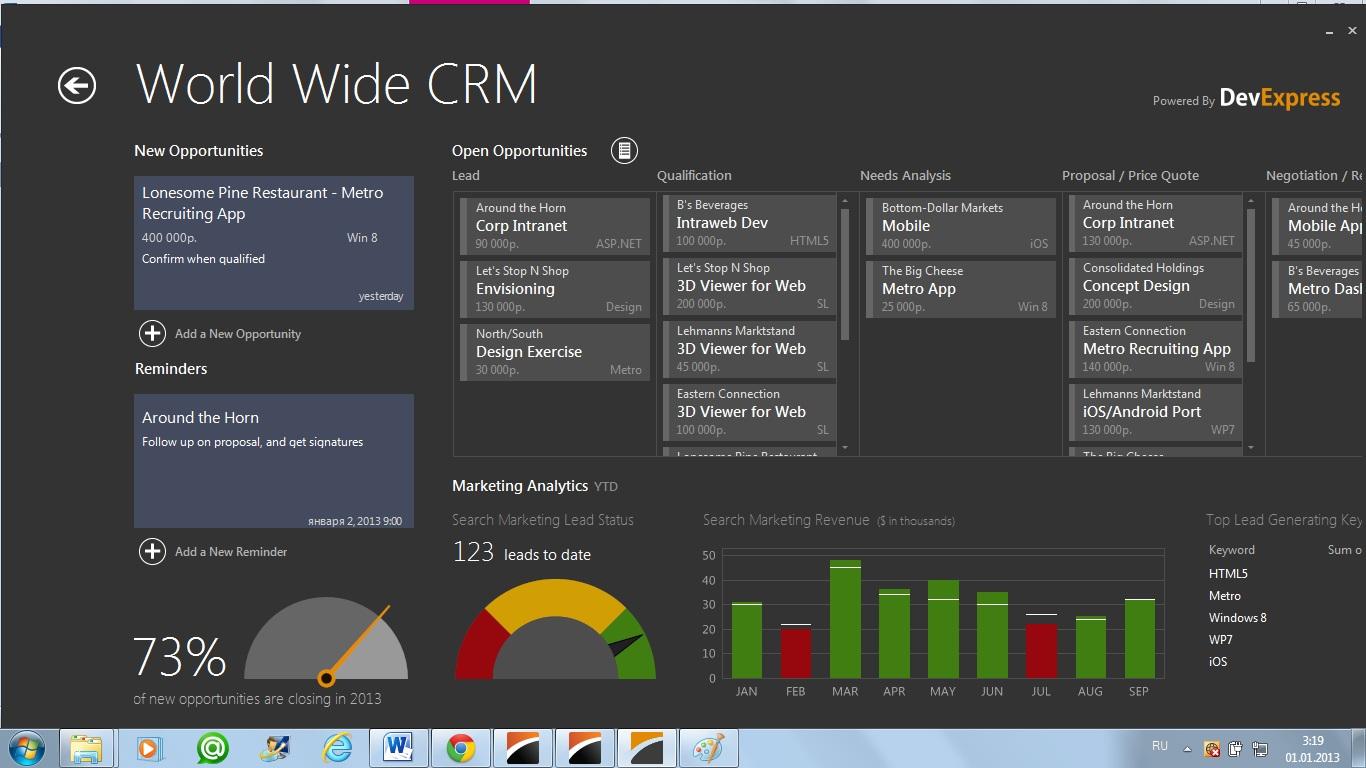Open The Big Cheese Metro App card
The height and width of the screenshot is (768, 1366).
tap(963, 288)
